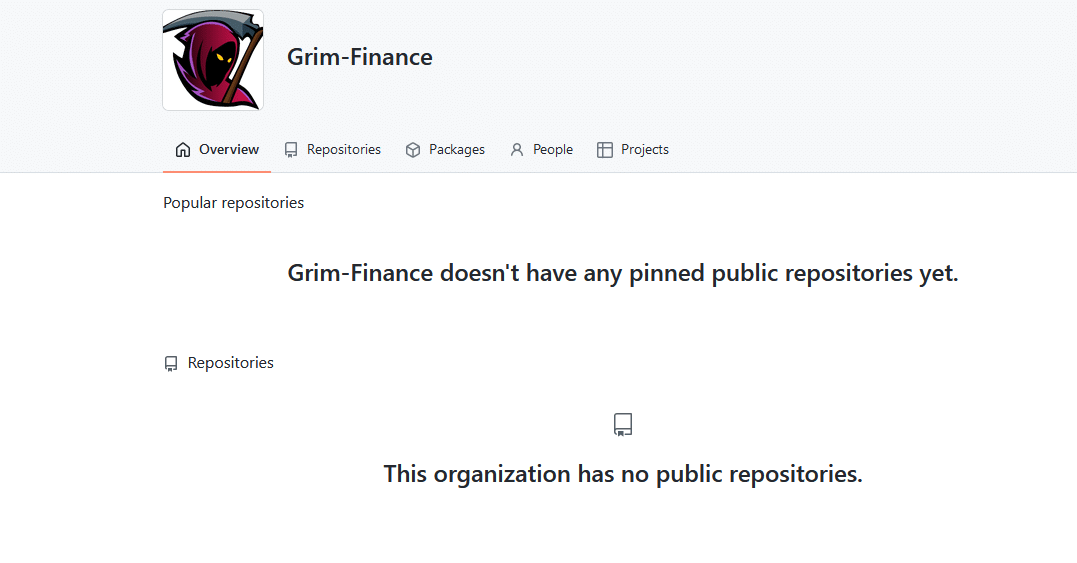Click the house icon on the Overview tab
This screenshot has height=563, width=1077.
pyautogui.click(x=183, y=150)
